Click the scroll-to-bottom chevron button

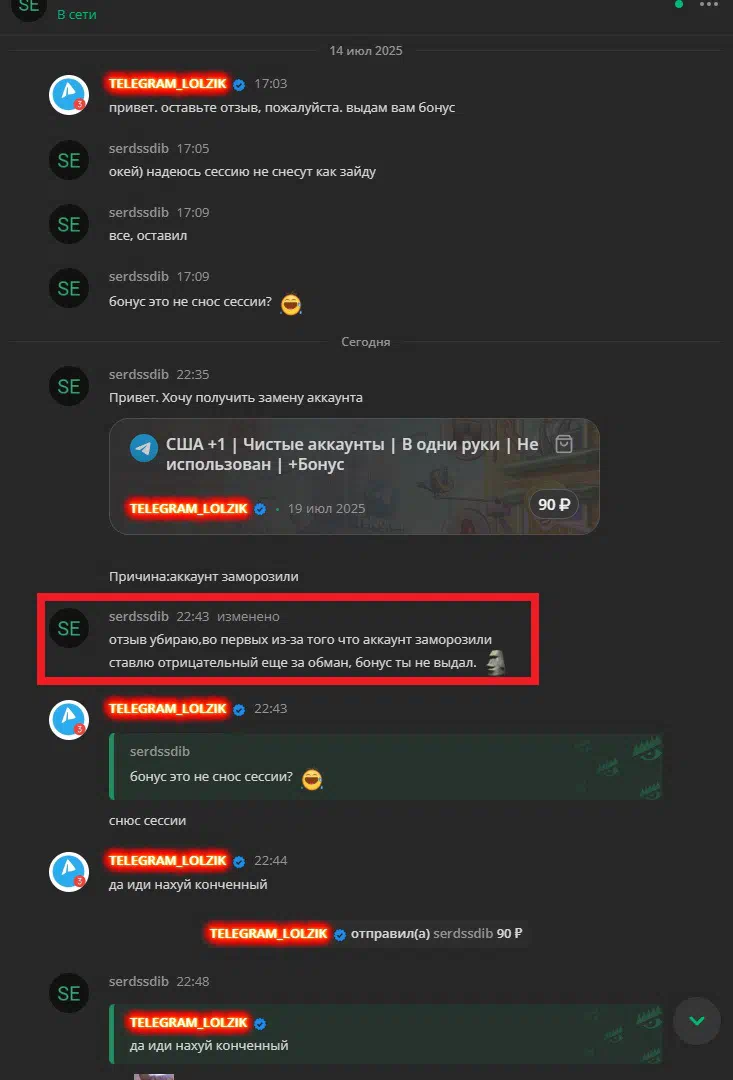[696, 1021]
